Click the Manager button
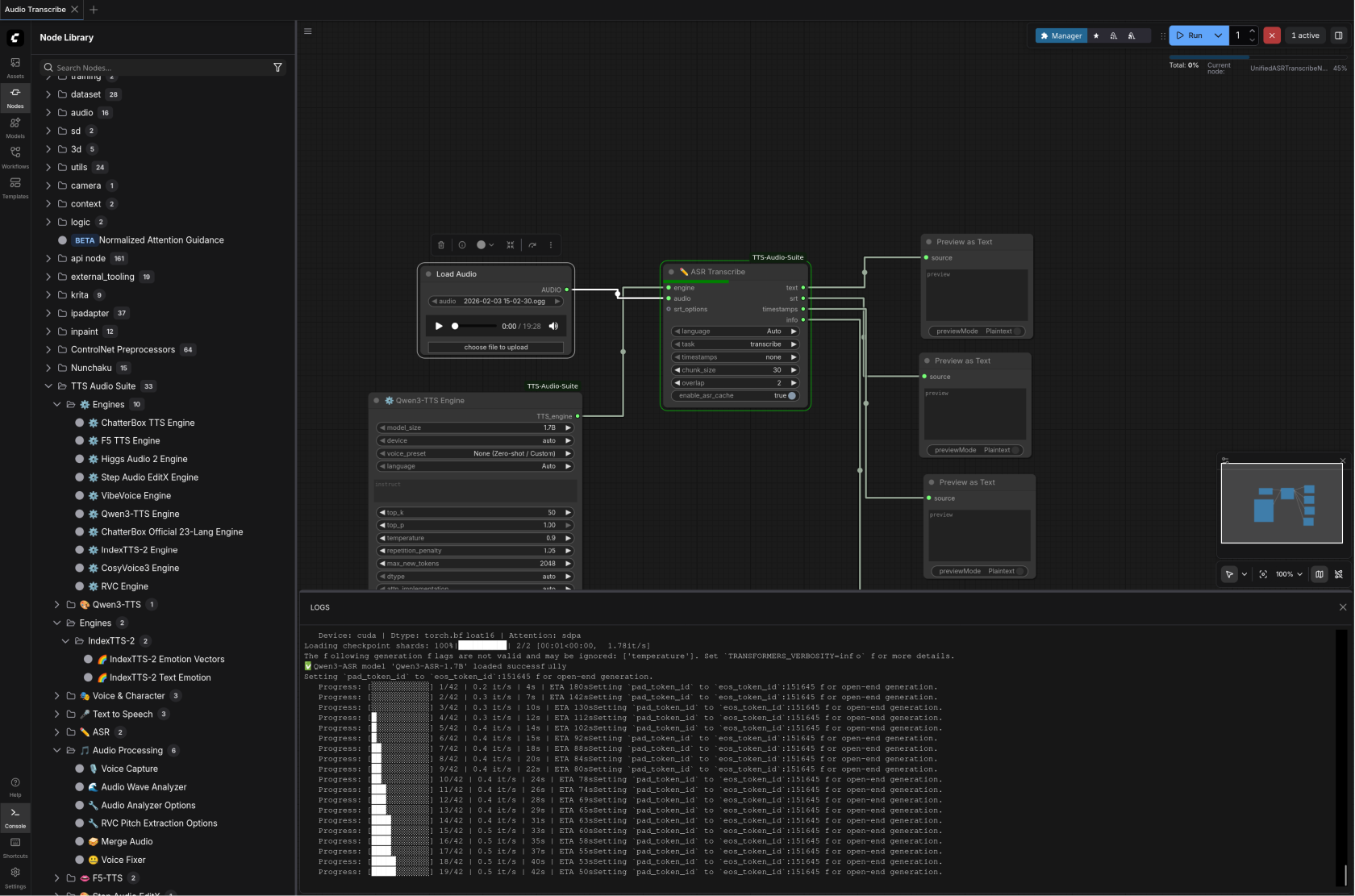 click(1061, 35)
